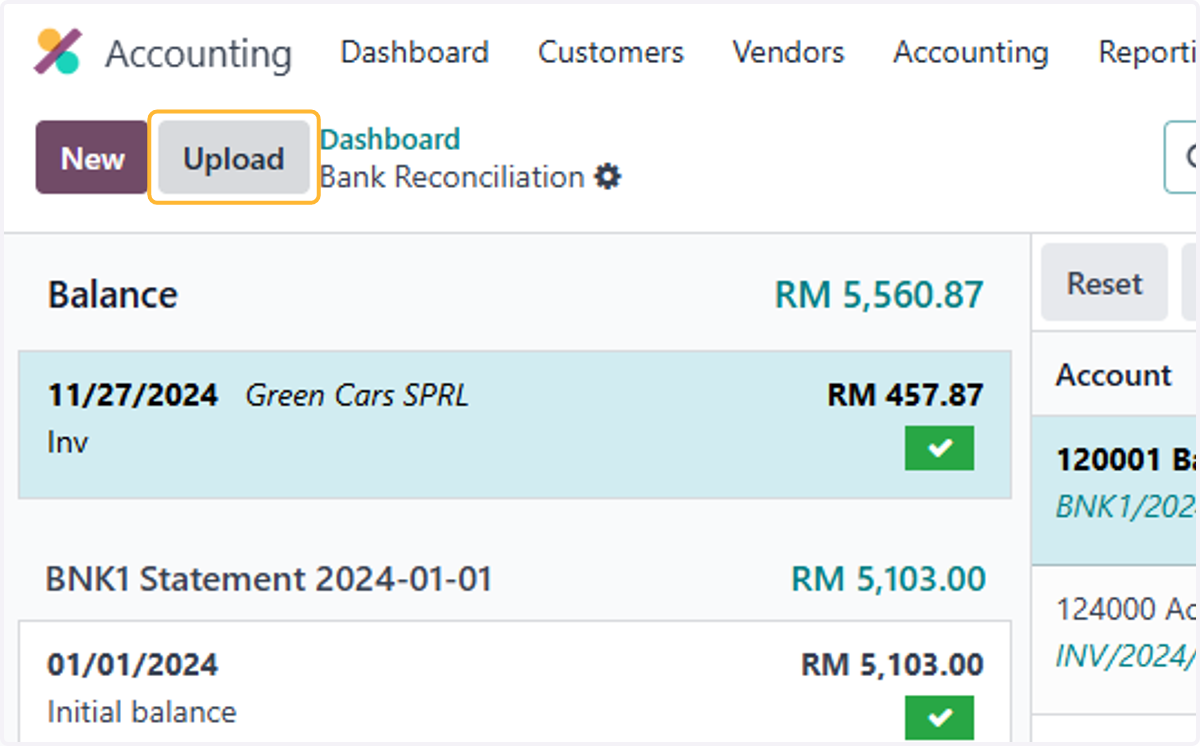Open the Accounting menu in navbar
Image resolution: width=1200 pixels, height=746 pixels.
(971, 52)
